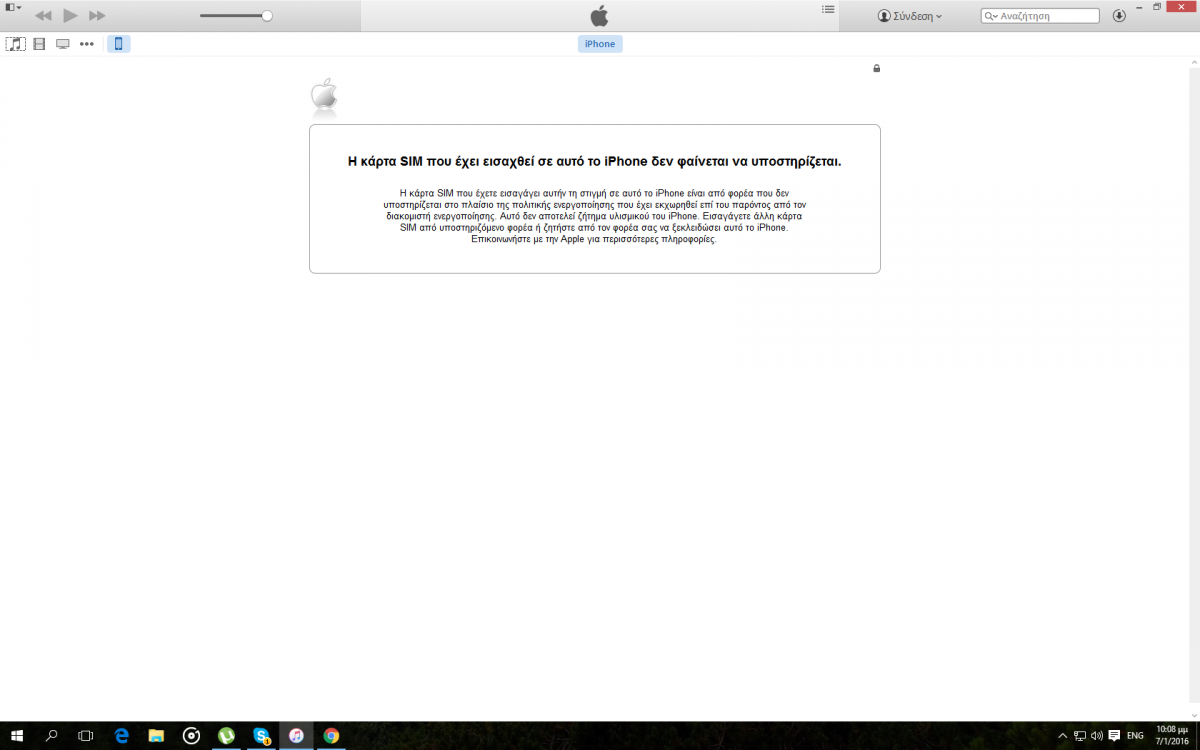Launch Microsoft Edge from taskbar

point(122,736)
